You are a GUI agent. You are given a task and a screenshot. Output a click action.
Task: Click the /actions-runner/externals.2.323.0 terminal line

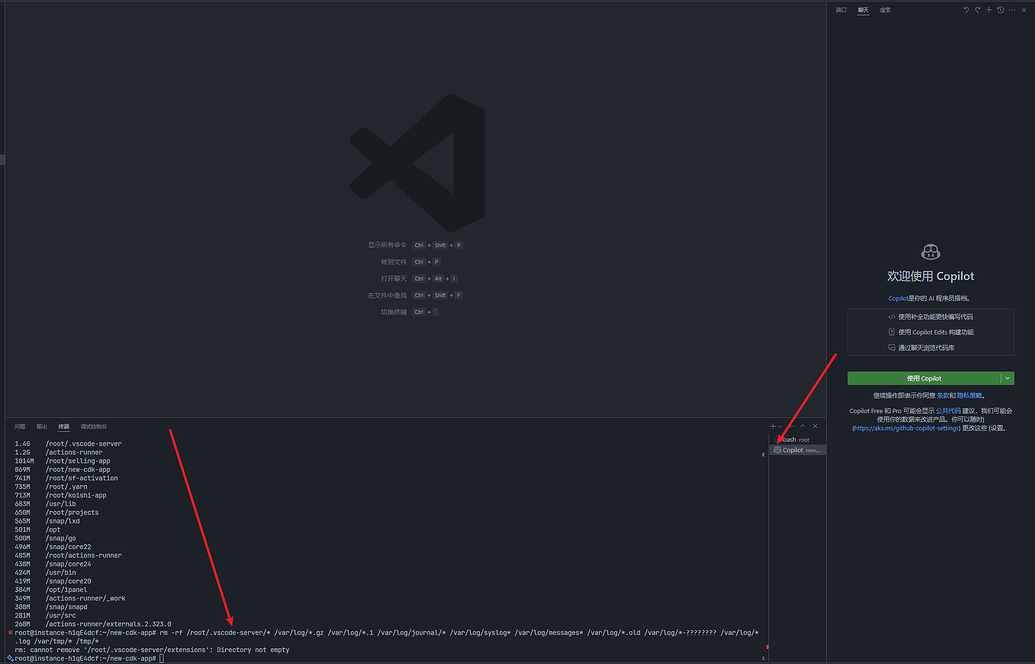pos(93,624)
